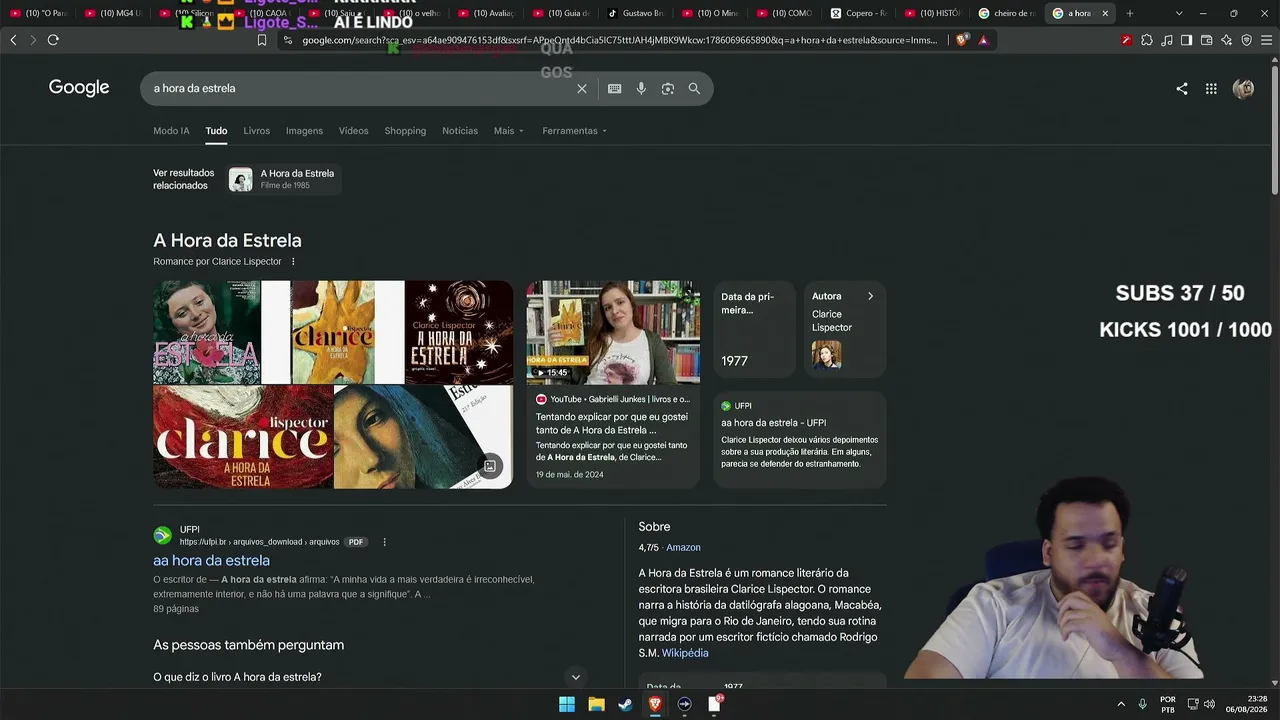Open the Ferramentas dropdown
Viewport: 1280px width, 720px height.
click(x=574, y=131)
